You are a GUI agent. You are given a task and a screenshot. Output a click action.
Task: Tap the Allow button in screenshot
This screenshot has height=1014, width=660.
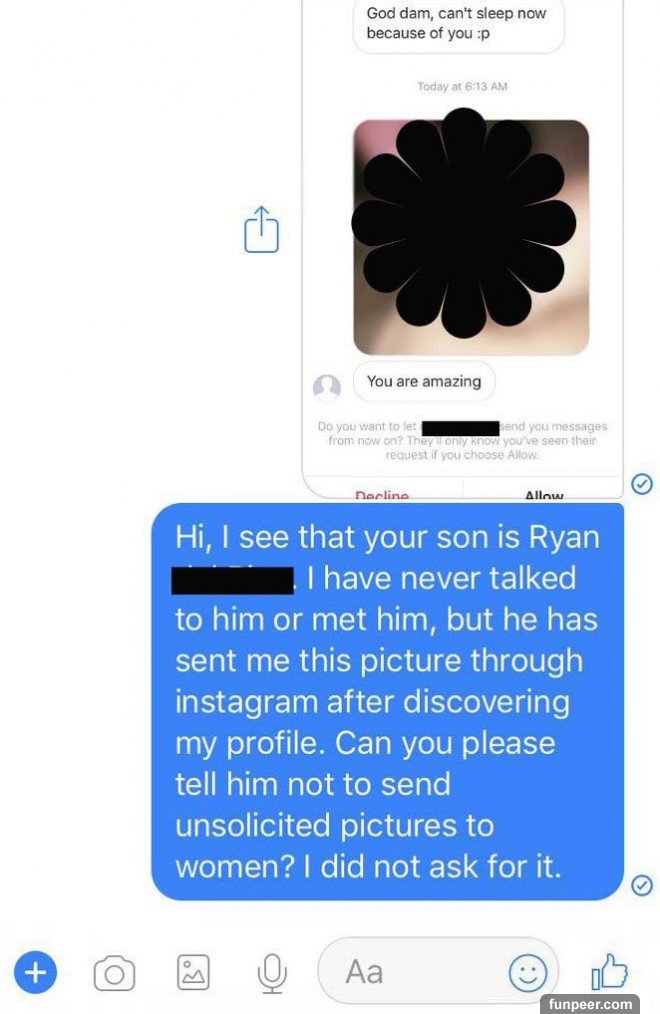tap(544, 493)
